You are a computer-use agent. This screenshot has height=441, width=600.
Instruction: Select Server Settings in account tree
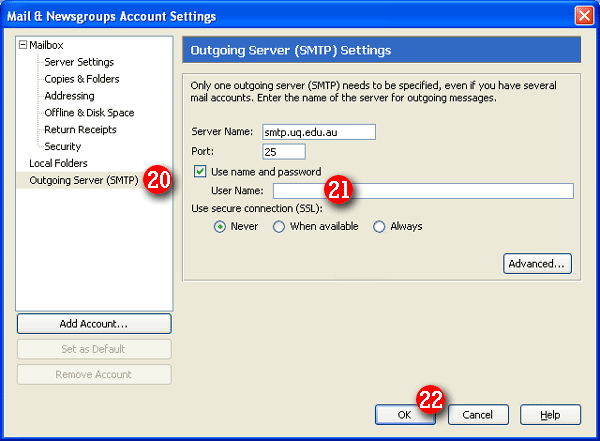pos(79,62)
